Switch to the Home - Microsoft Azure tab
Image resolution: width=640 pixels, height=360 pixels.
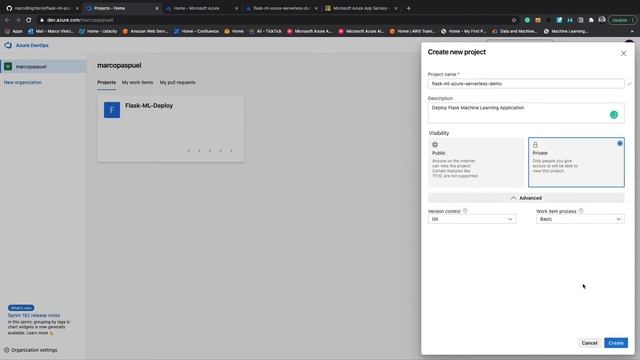tap(202, 8)
